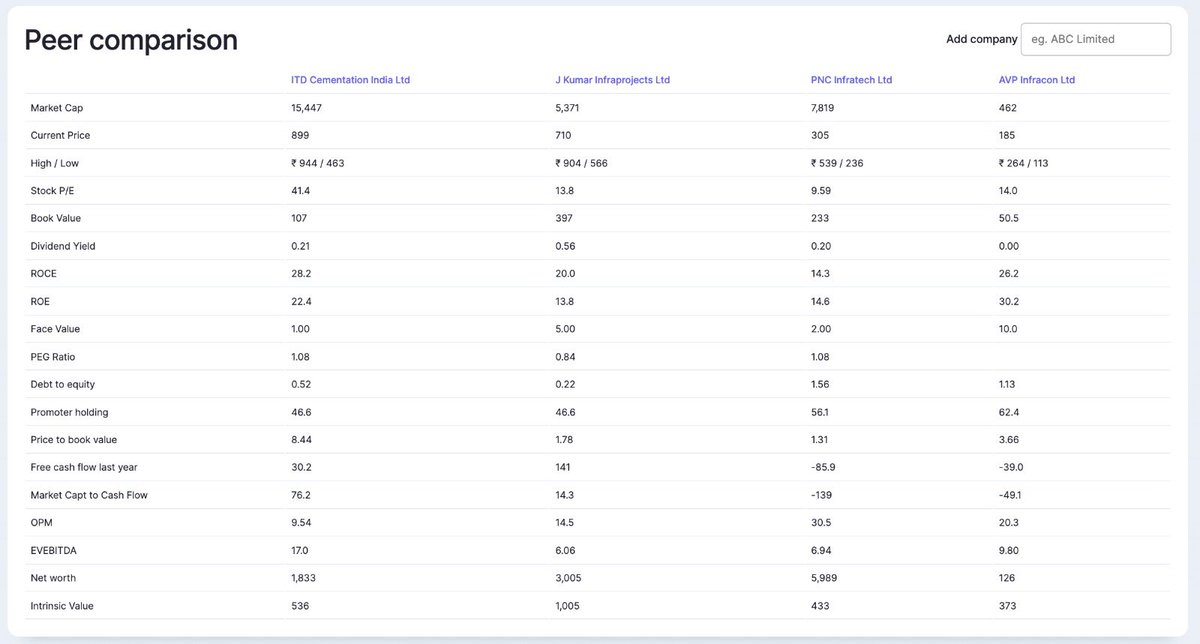Click promoter holding value 62.4

(1008, 412)
